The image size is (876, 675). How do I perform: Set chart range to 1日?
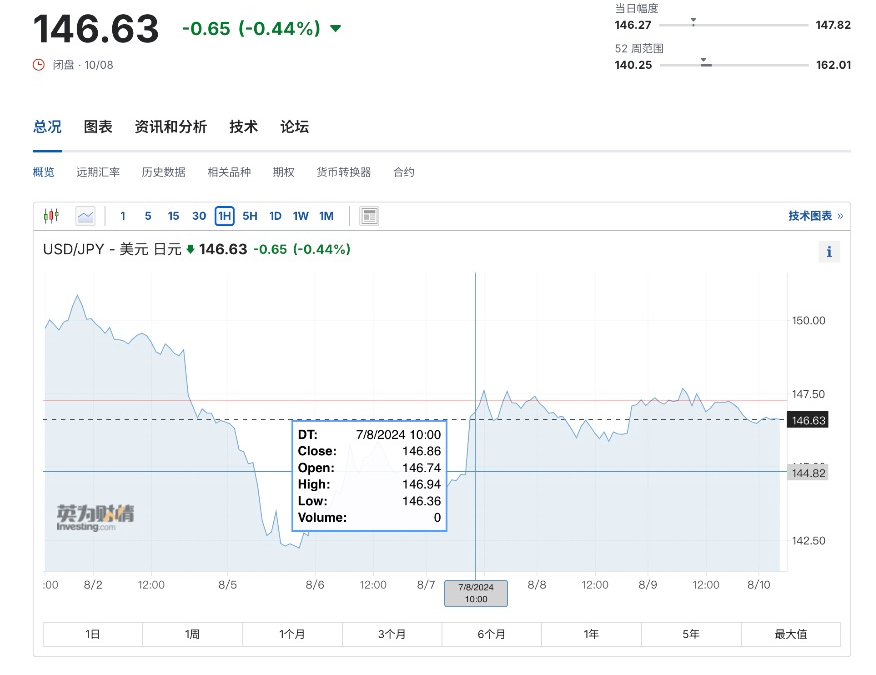coord(93,634)
